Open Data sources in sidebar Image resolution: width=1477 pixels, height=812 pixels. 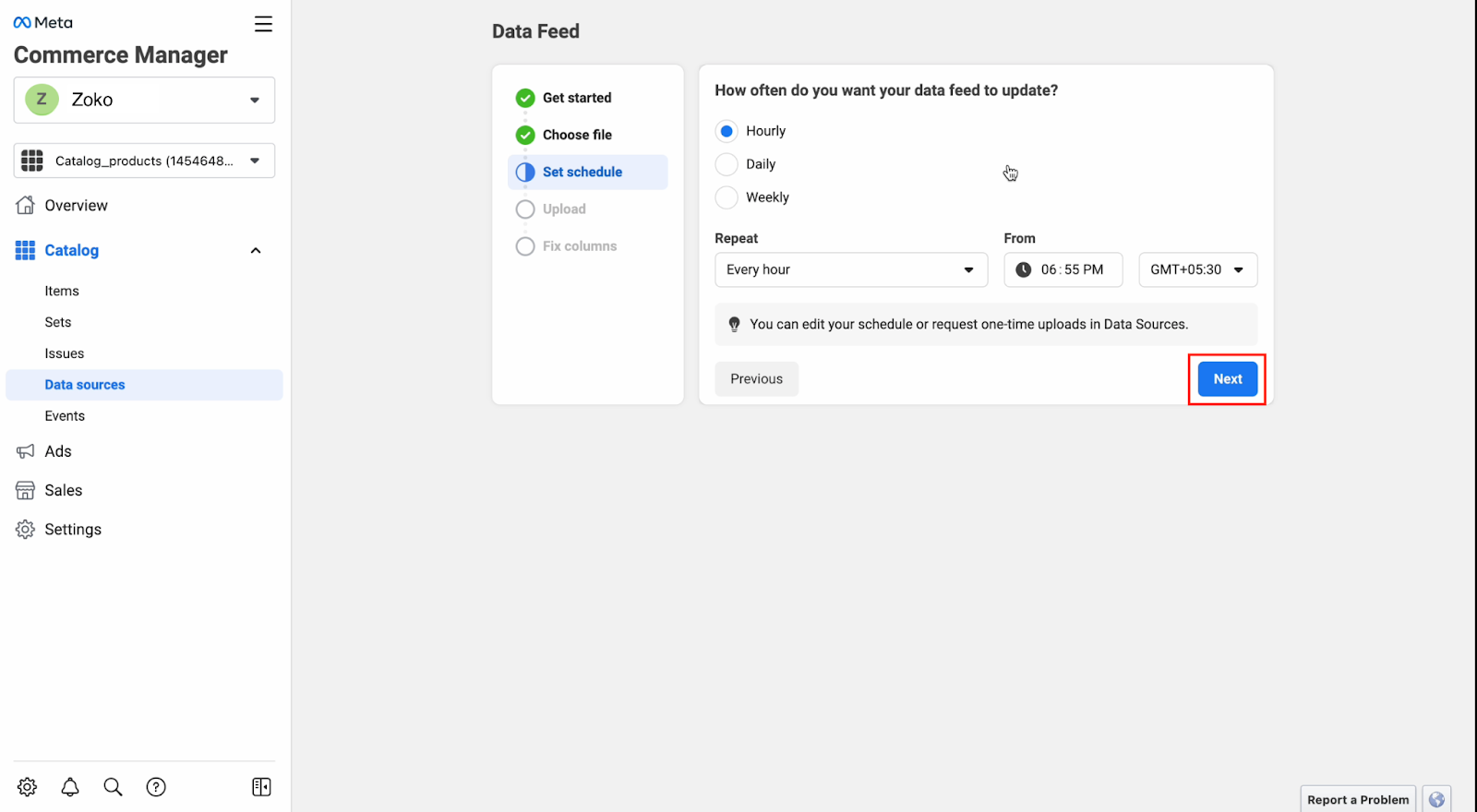coord(144,385)
